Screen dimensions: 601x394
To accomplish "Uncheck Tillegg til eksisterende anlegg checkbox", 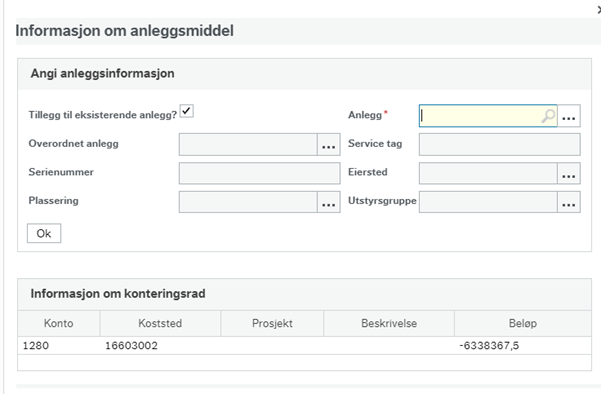I will coord(187,111).
